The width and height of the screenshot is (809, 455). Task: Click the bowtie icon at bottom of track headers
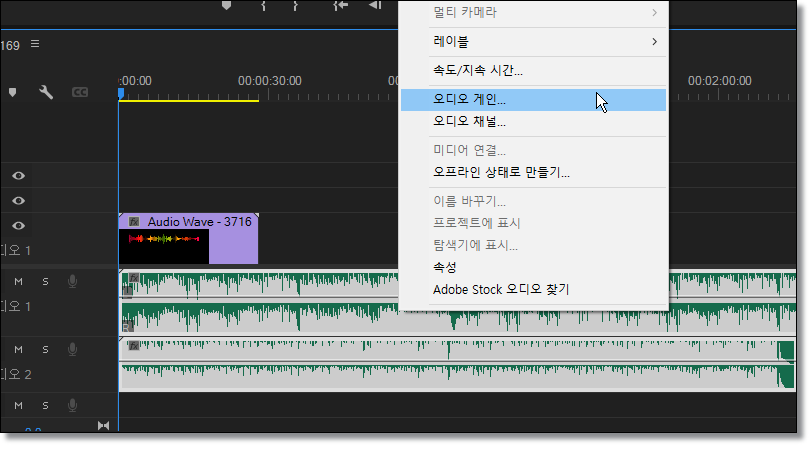pos(103,426)
